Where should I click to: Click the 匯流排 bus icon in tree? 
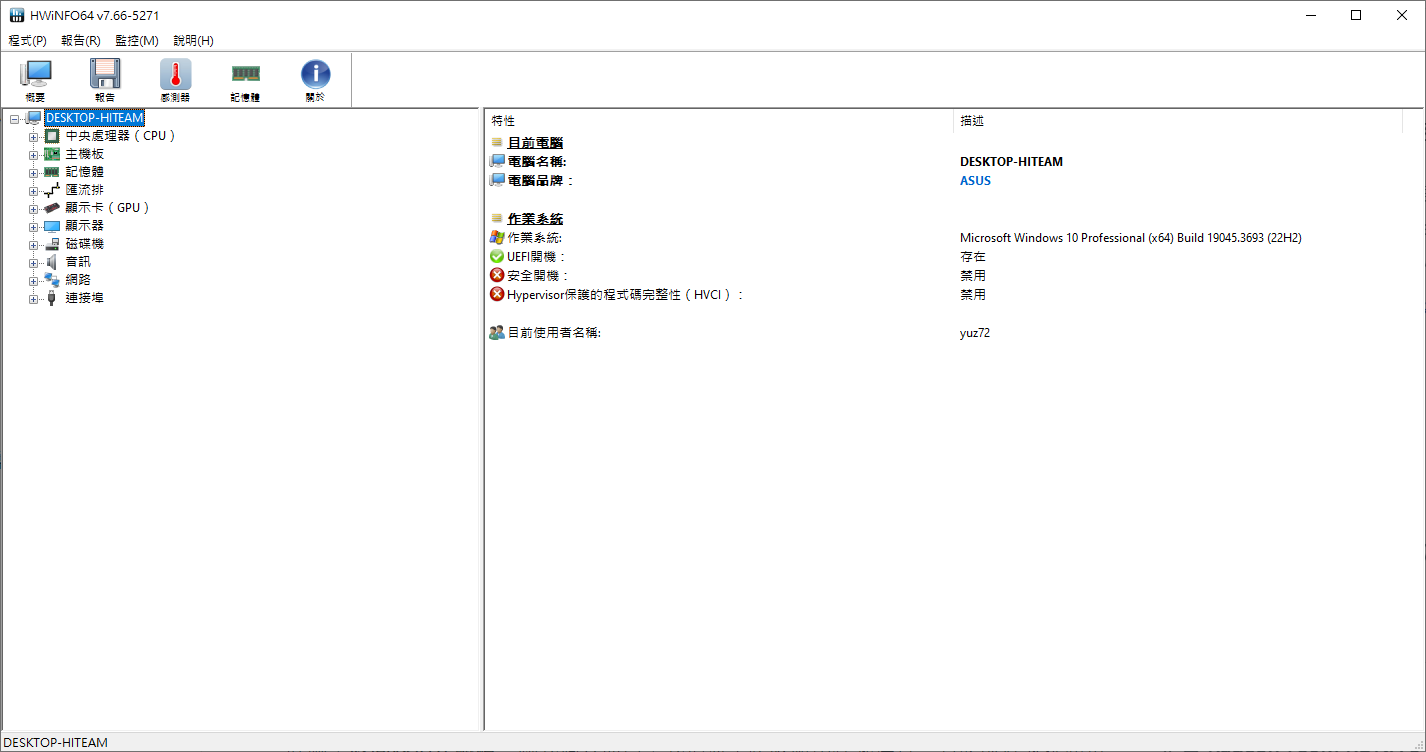52,190
